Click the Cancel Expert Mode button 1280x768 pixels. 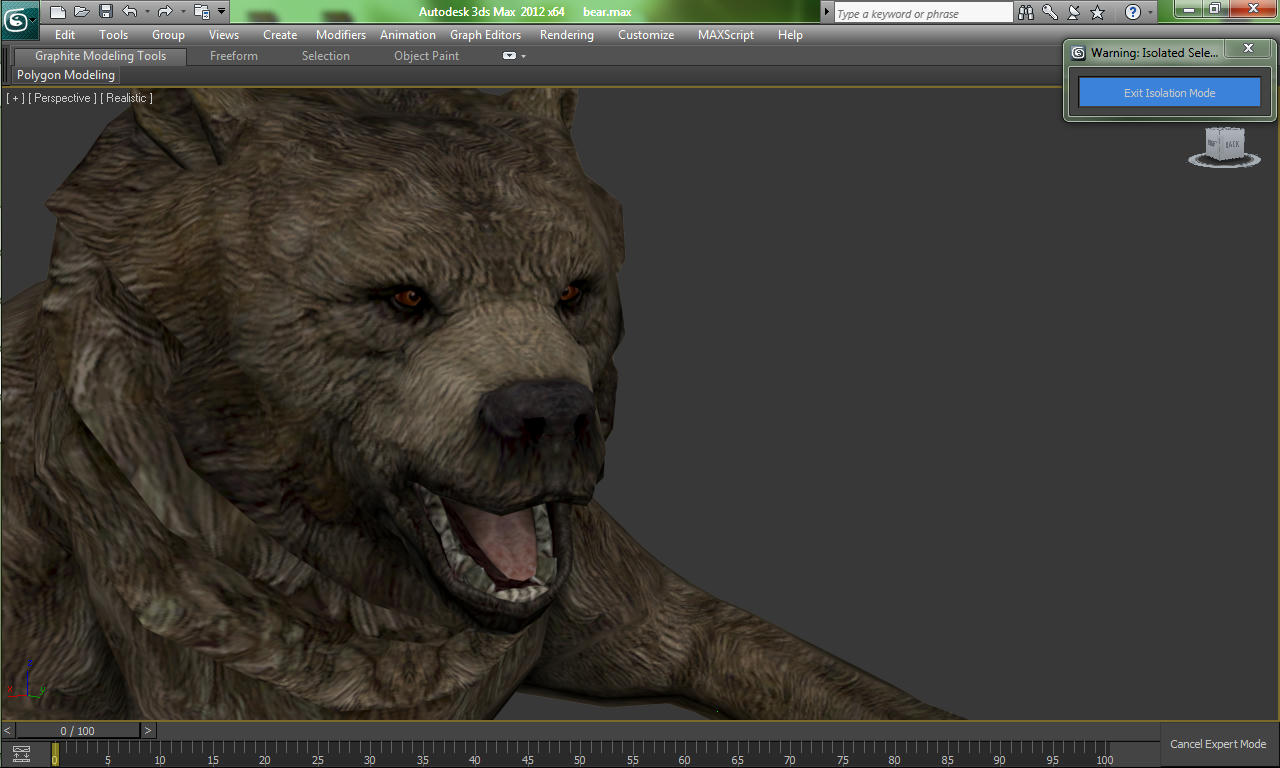coord(1218,744)
